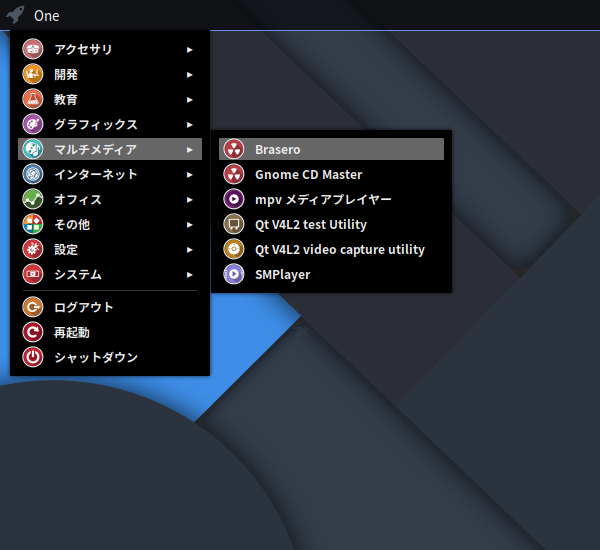Open the 開発 menu category
The image size is (600, 550).
click(110, 74)
